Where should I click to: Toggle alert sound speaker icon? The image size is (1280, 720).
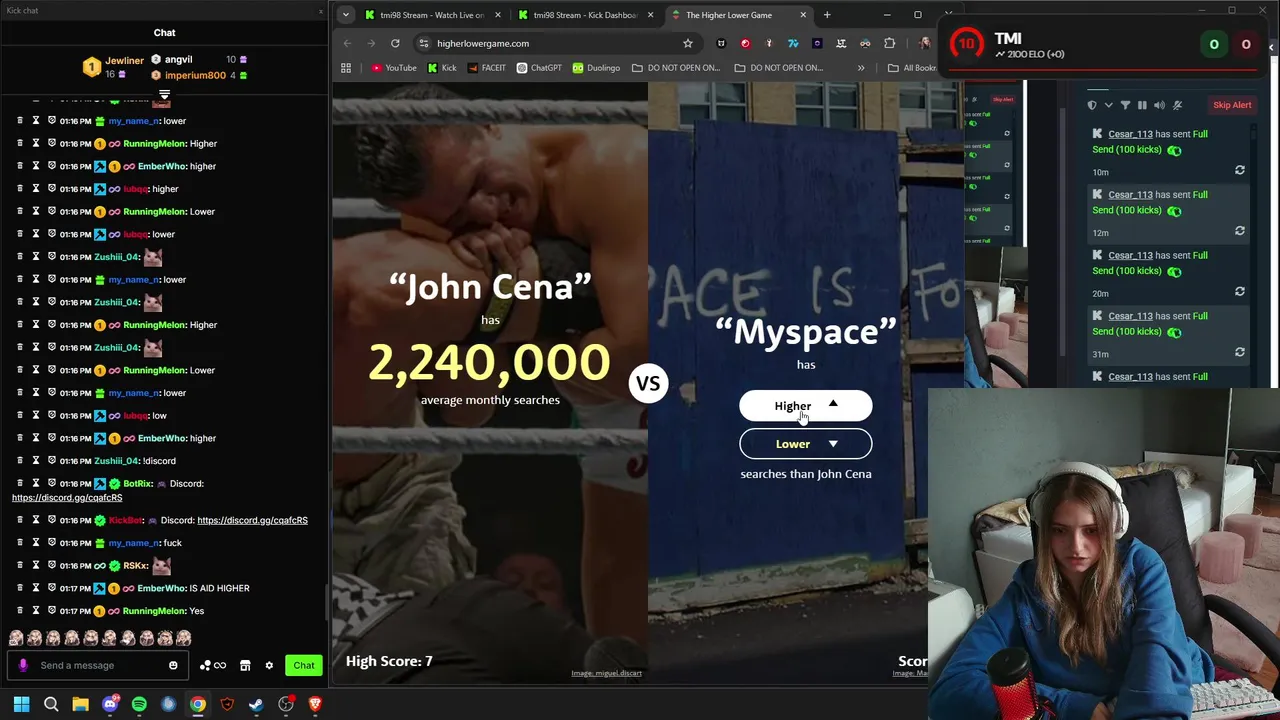pyautogui.click(x=1159, y=105)
